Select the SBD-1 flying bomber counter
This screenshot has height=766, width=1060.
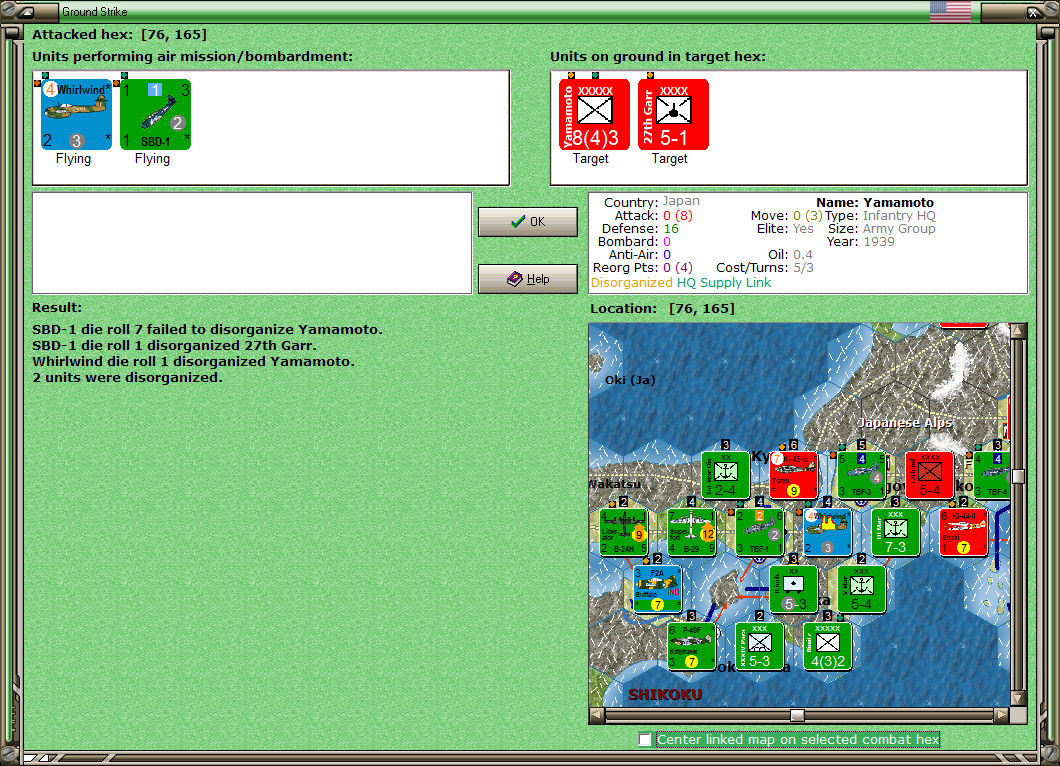coord(155,114)
